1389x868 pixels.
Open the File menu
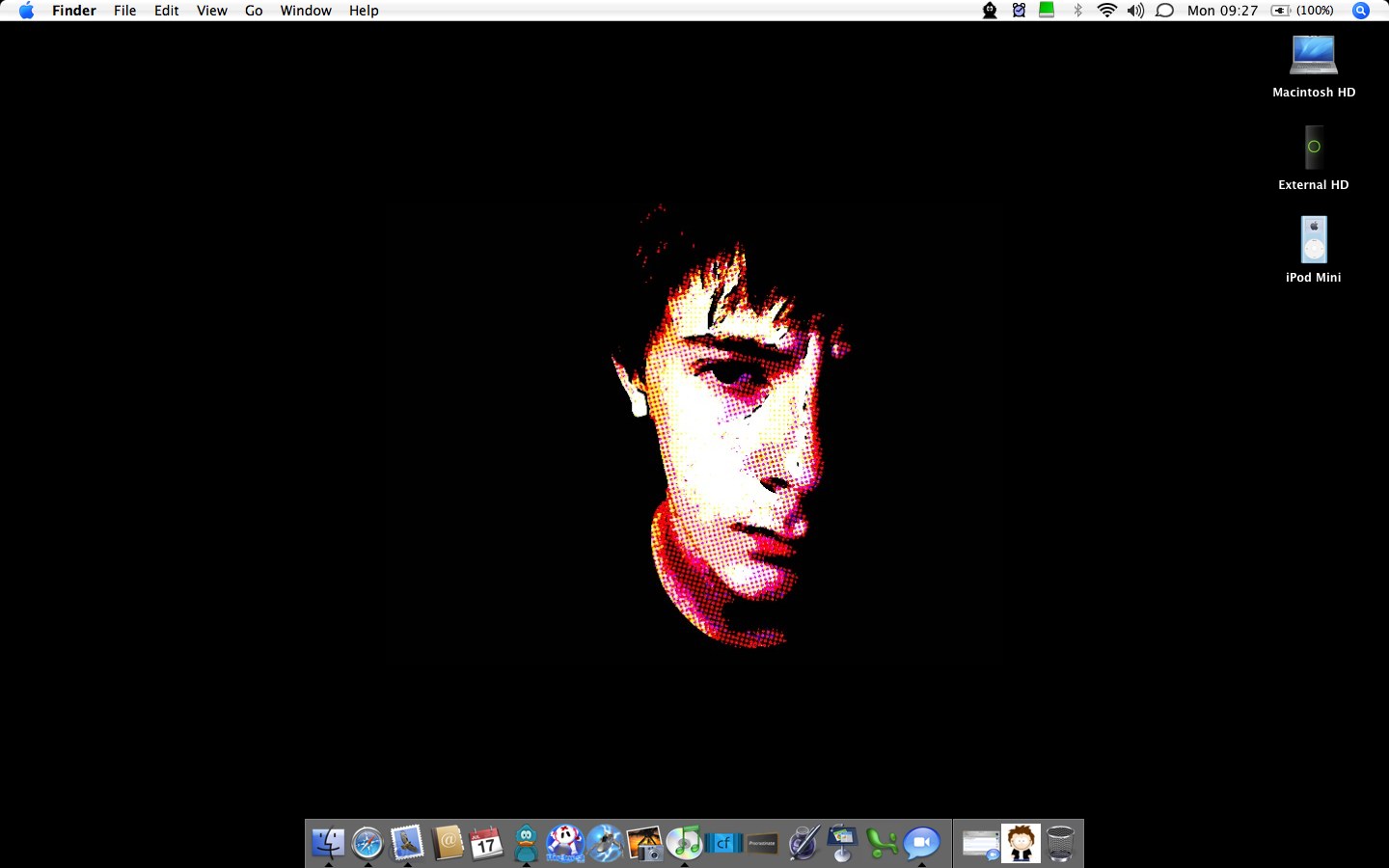125,11
